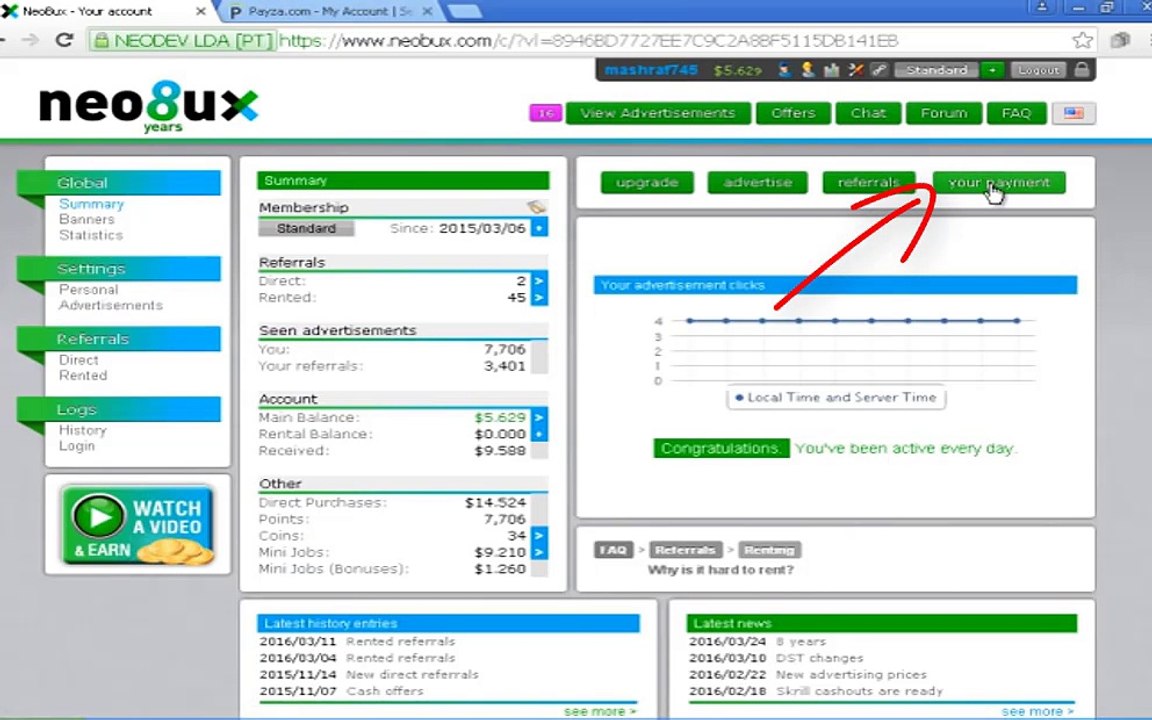Open the arrow beside Coins 34
1152x720 pixels.
coord(539,536)
